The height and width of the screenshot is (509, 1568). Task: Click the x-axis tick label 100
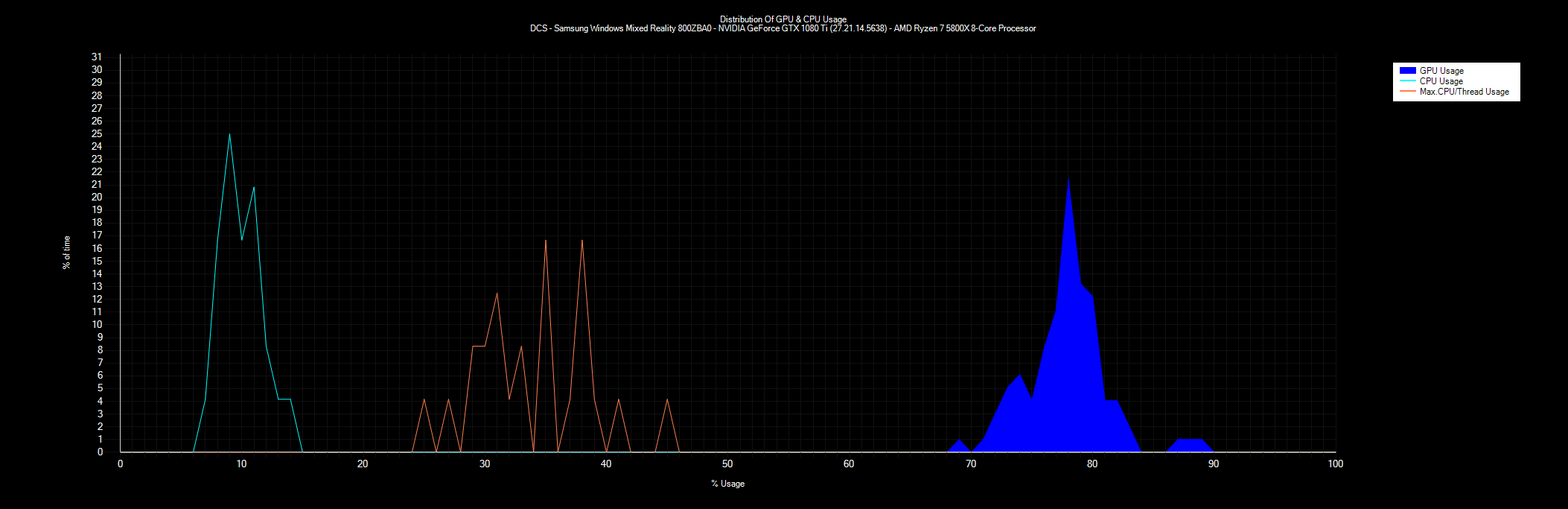pyautogui.click(x=1335, y=464)
